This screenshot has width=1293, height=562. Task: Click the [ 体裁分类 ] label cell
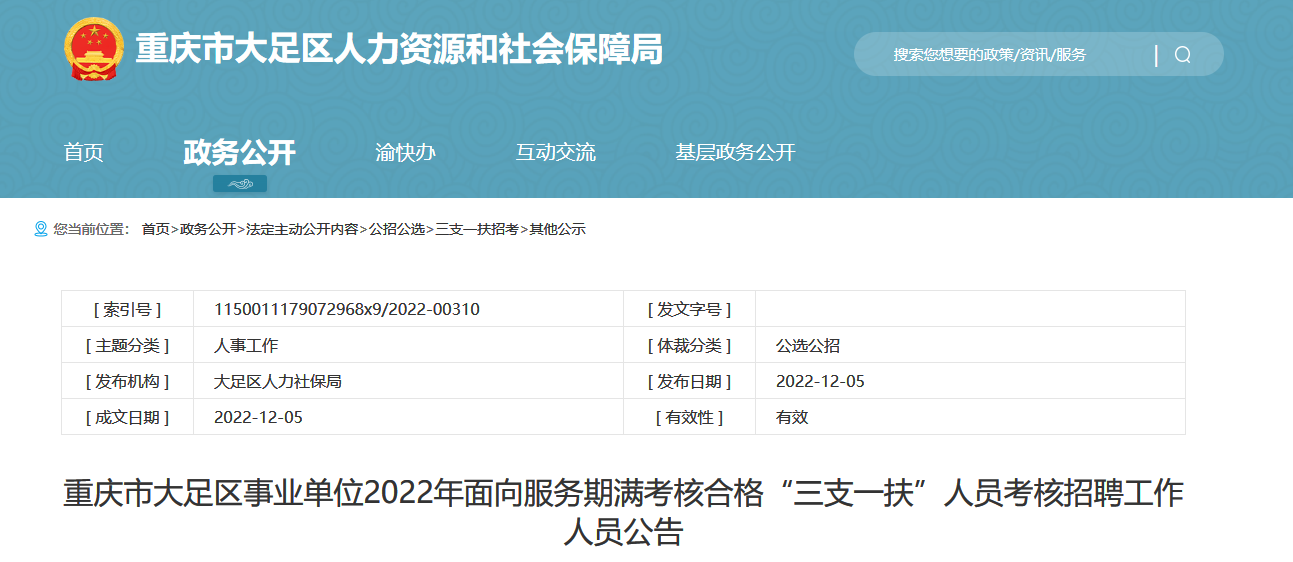[690, 345]
